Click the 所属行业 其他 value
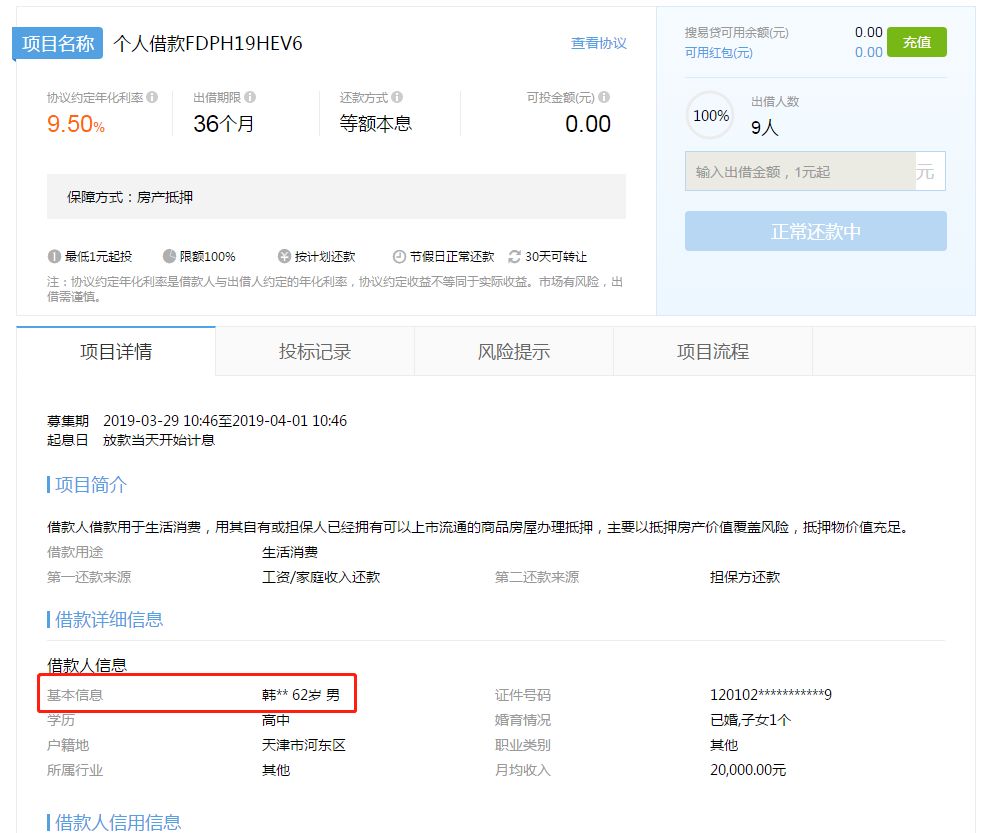This screenshot has height=833, width=981. [x=276, y=770]
